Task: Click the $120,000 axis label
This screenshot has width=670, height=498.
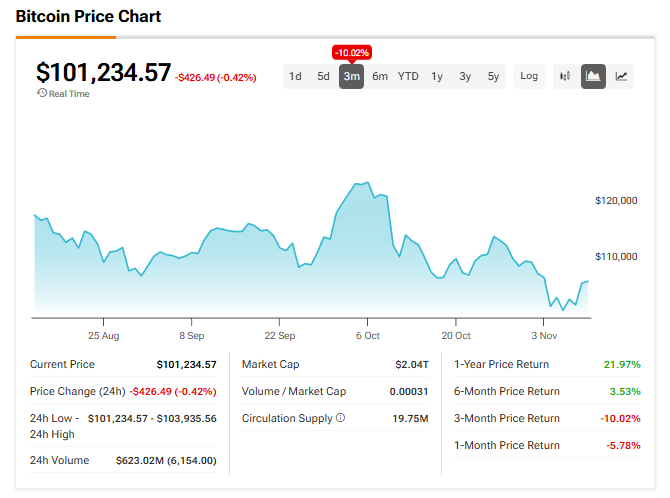Action: click(x=616, y=200)
